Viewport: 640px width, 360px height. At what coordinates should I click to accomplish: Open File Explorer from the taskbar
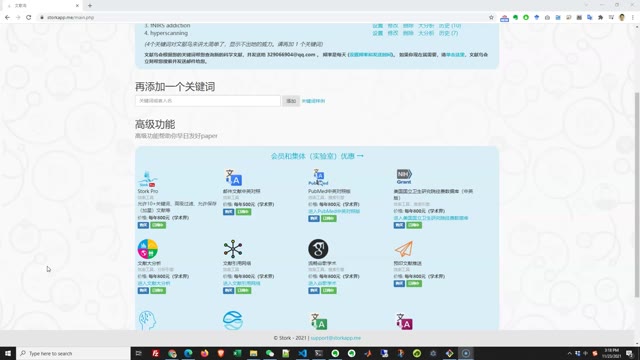(x=253, y=353)
